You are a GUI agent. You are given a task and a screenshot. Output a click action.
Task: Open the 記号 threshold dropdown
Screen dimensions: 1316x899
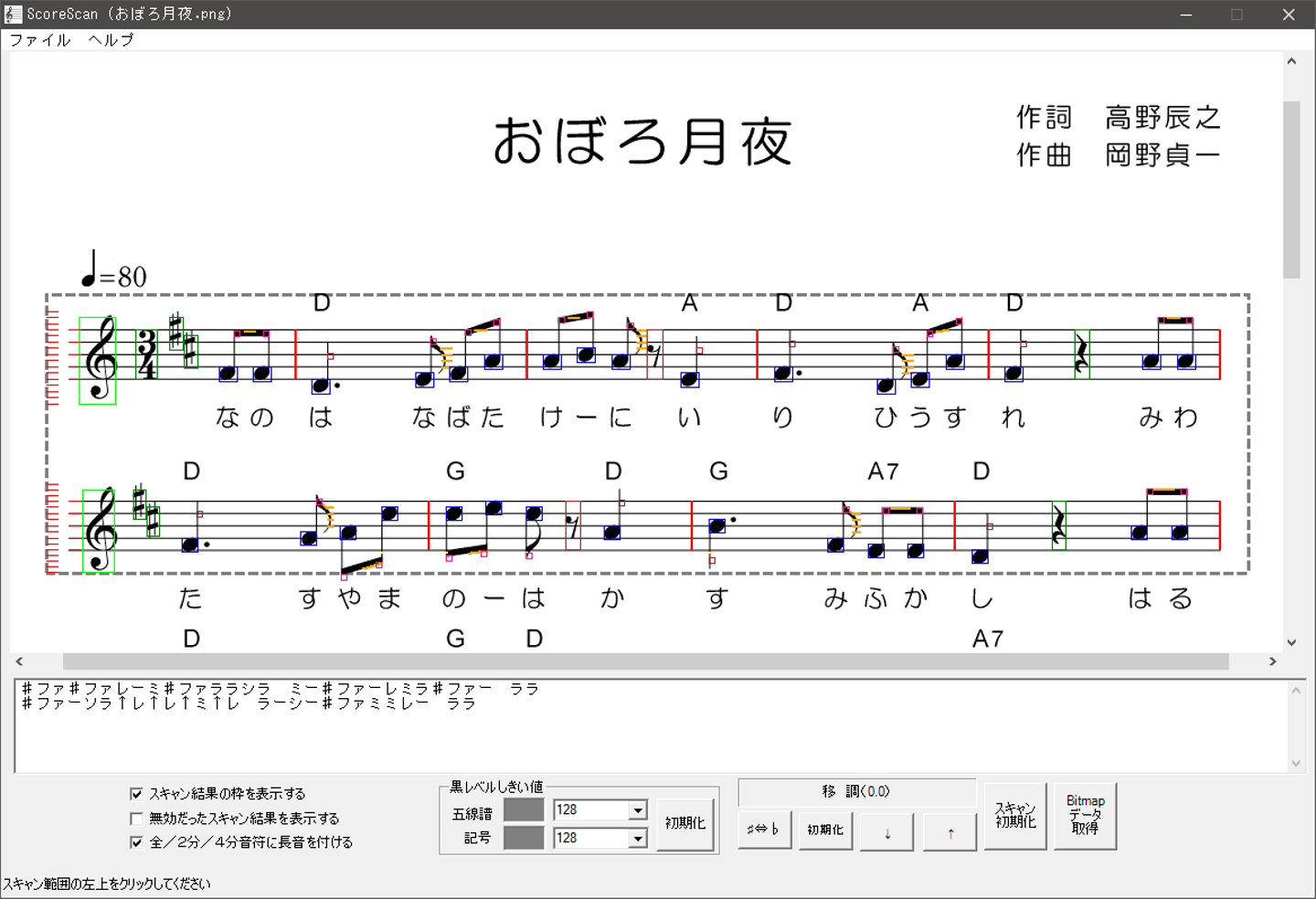tap(638, 838)
